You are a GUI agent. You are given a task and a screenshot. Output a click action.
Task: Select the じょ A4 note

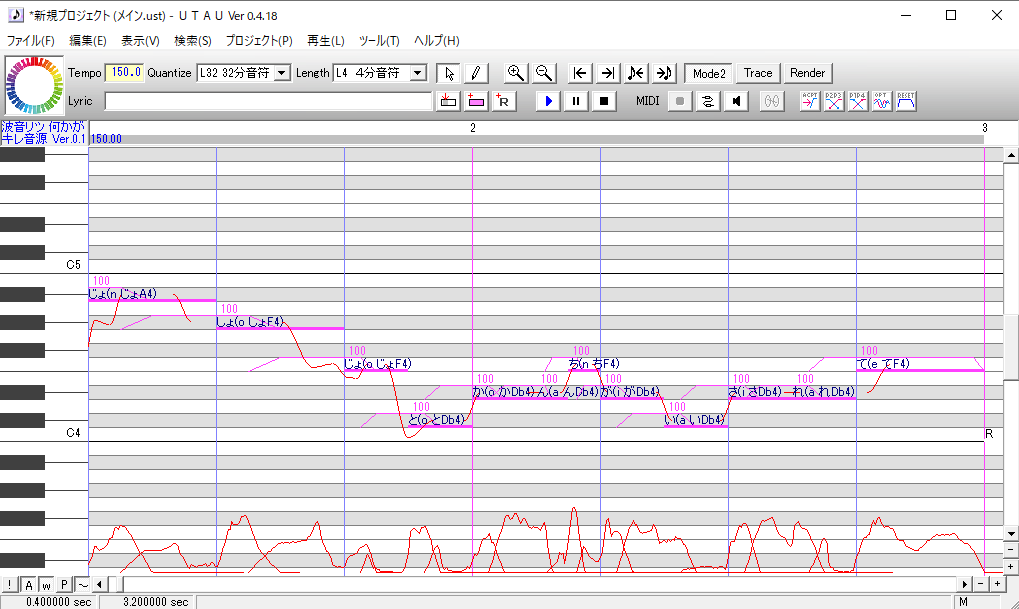152,294
